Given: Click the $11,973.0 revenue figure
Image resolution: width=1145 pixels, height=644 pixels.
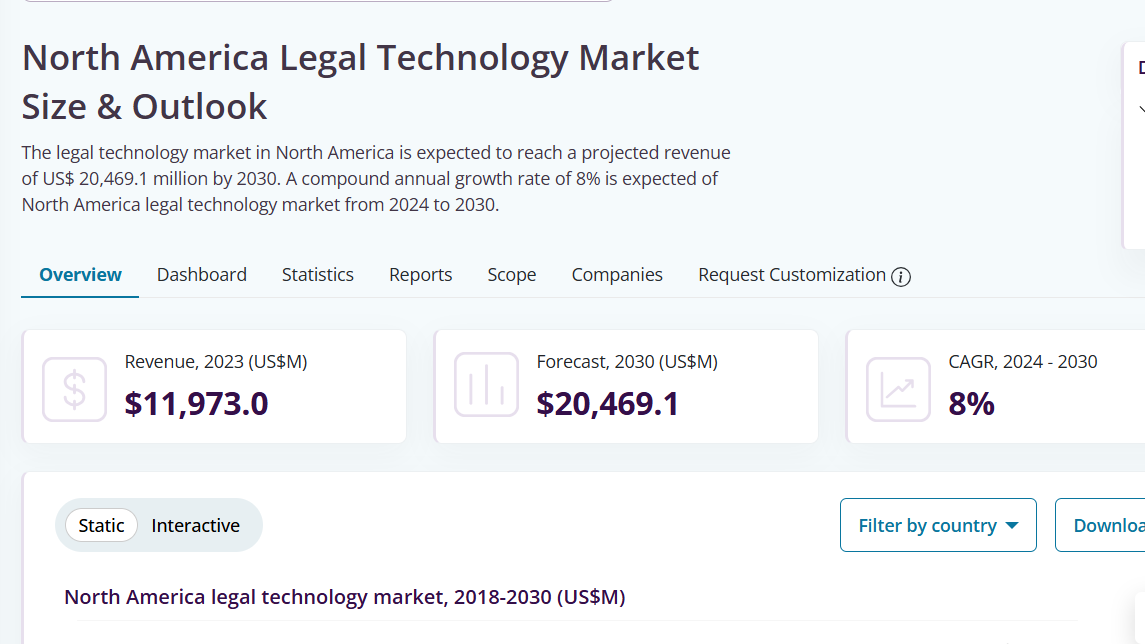Looking at the screenshot, I should (x=196, y=404).
